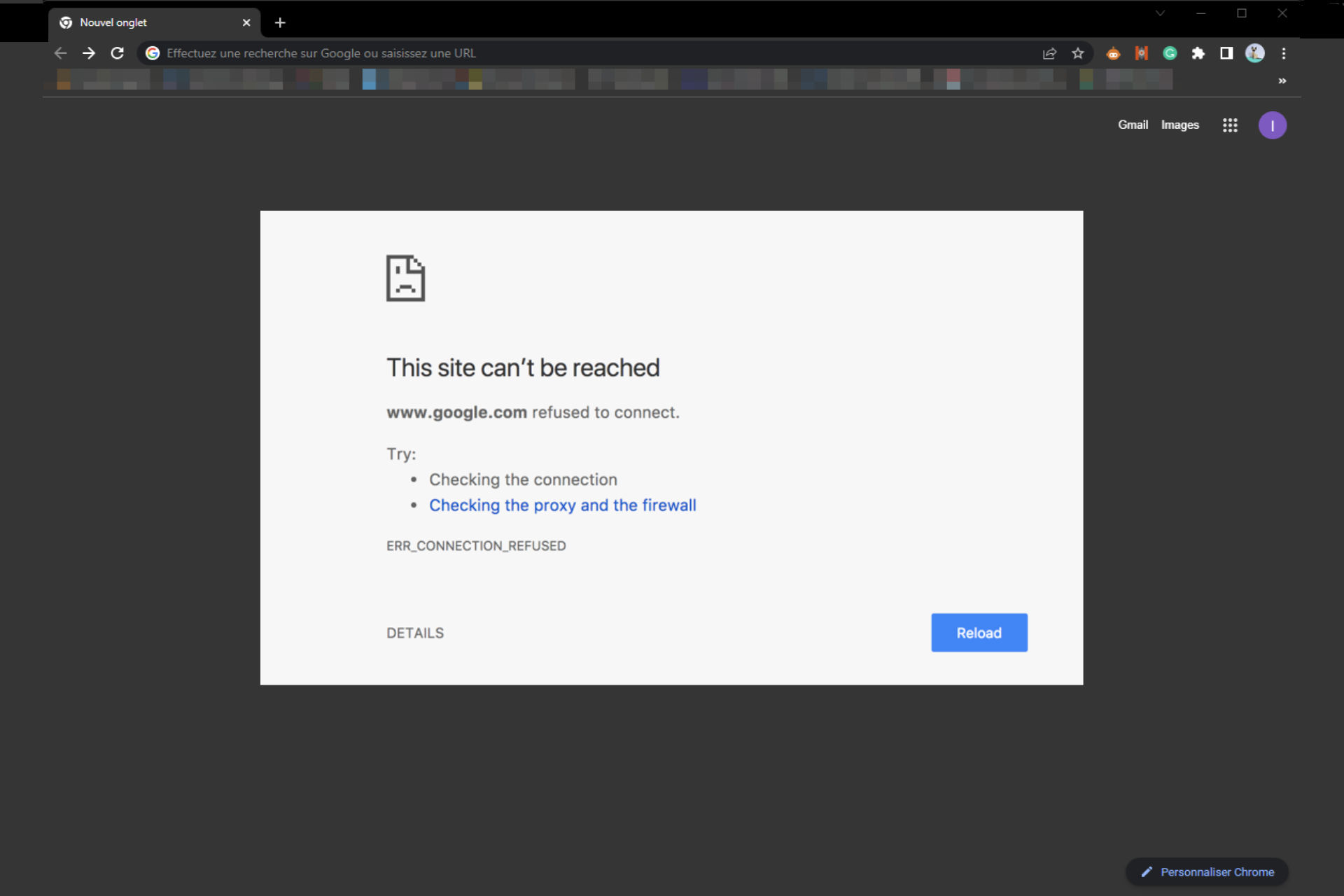Click the DETAILS button
This screenshot has height=896, width=1344.
click(415, 633)
